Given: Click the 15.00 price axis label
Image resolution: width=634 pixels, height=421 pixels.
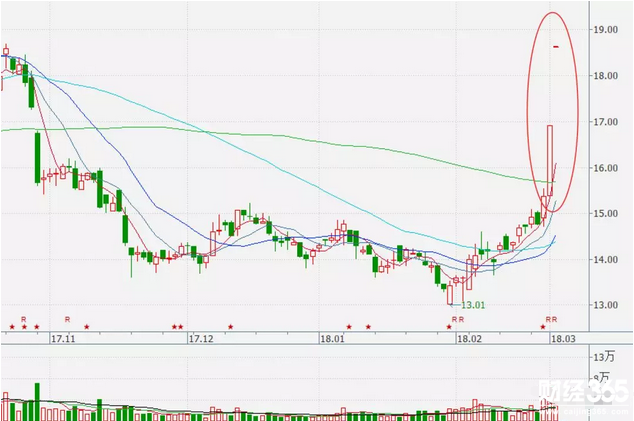Looking at the screenshot, I should click(x=606, y=214).
